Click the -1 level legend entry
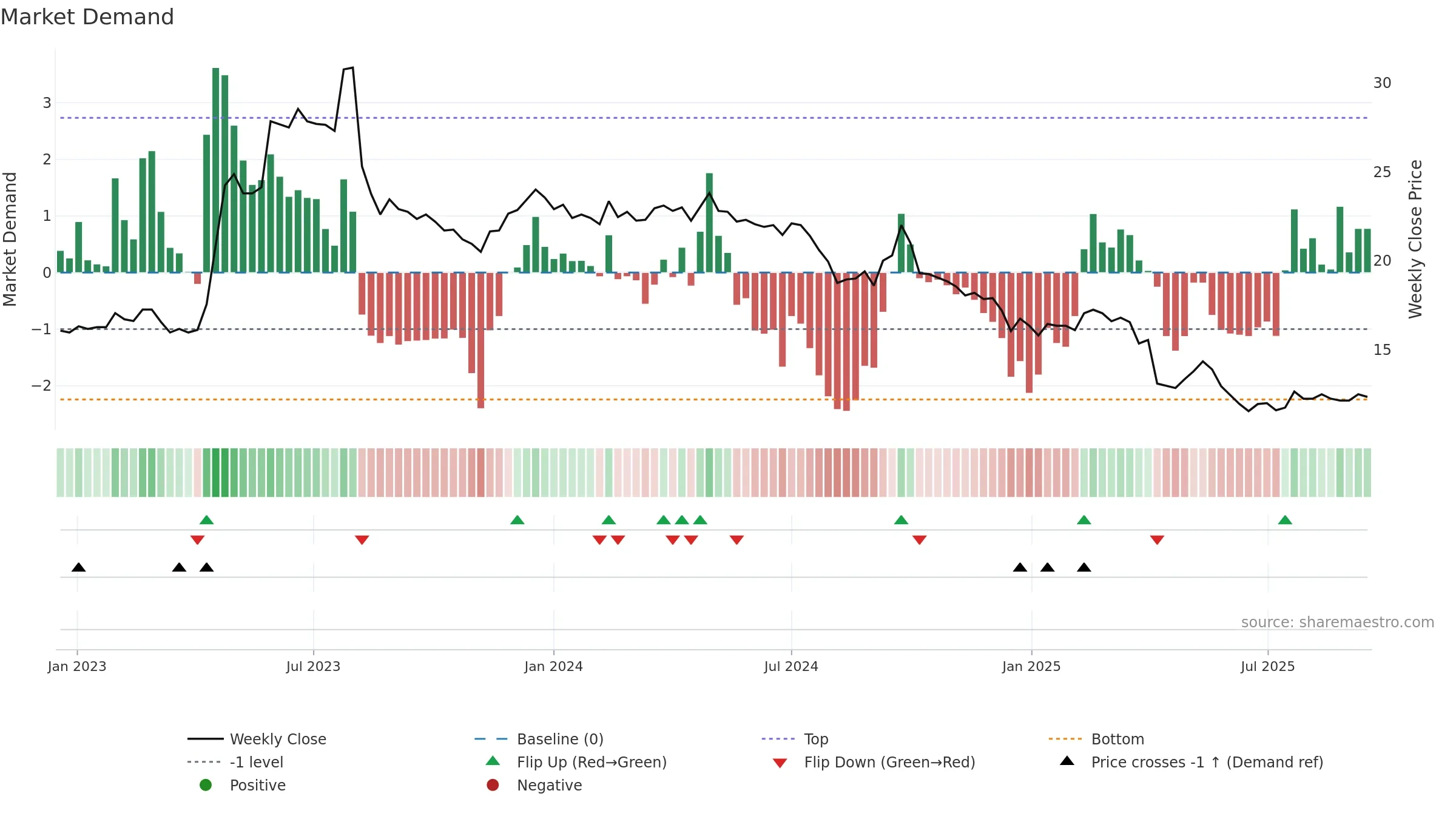Screen dimensions: 1456x819 pos(235,762)
